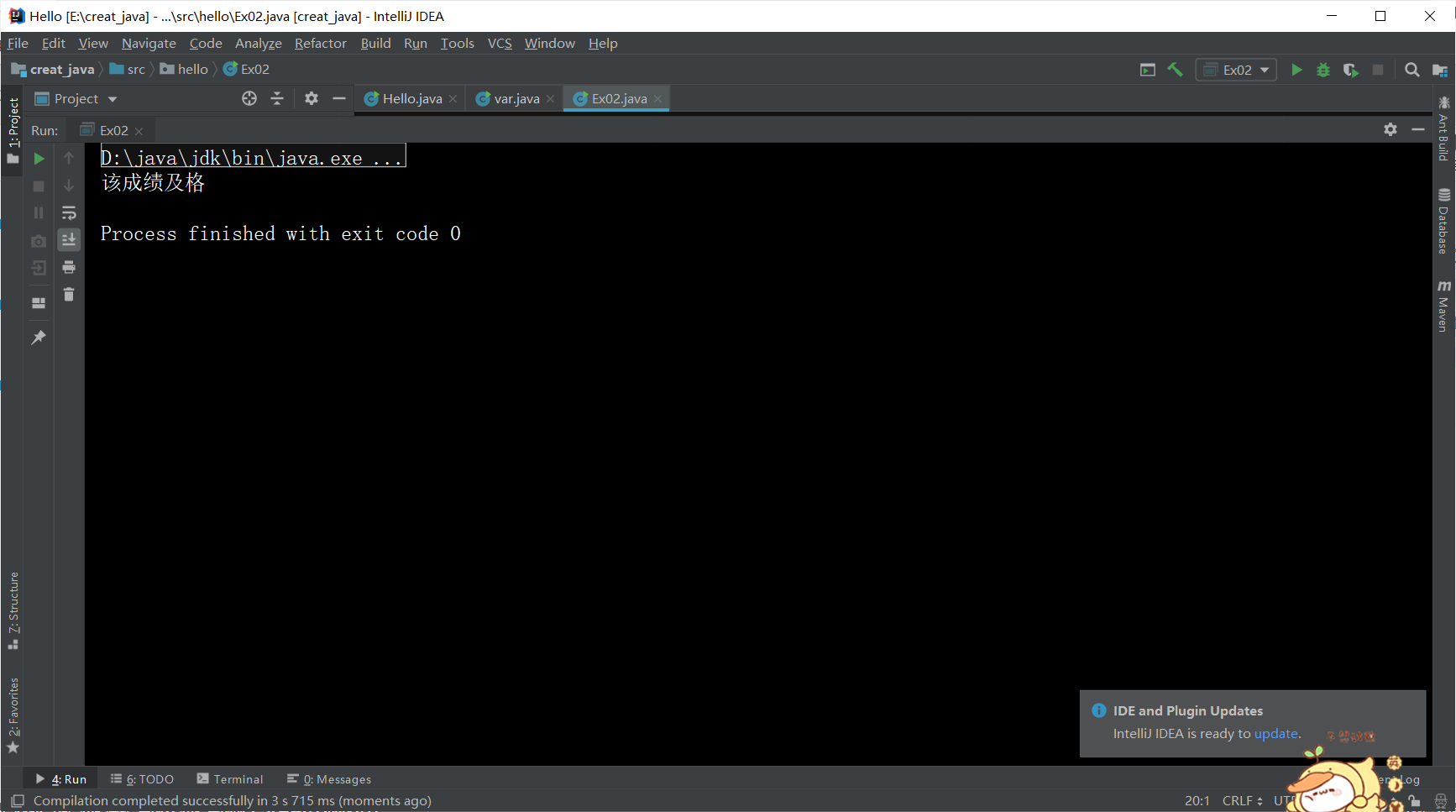Viewport: 1456px width, 812px height.
Task: Open the Navigate menu
Action: coord(149,43)
